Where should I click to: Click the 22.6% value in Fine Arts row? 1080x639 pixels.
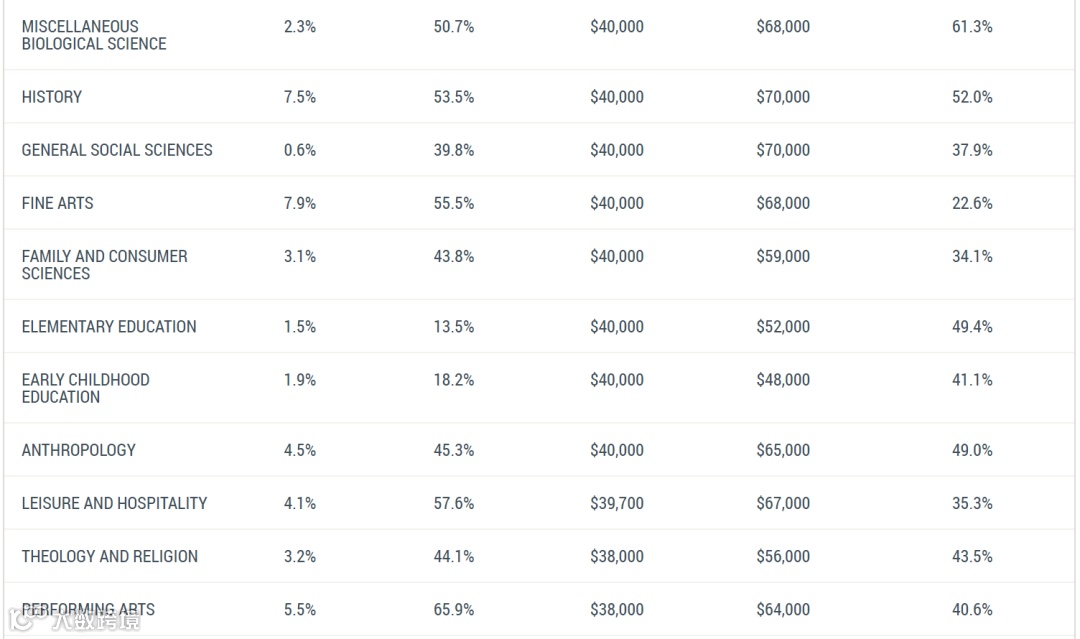coord(973,203)
